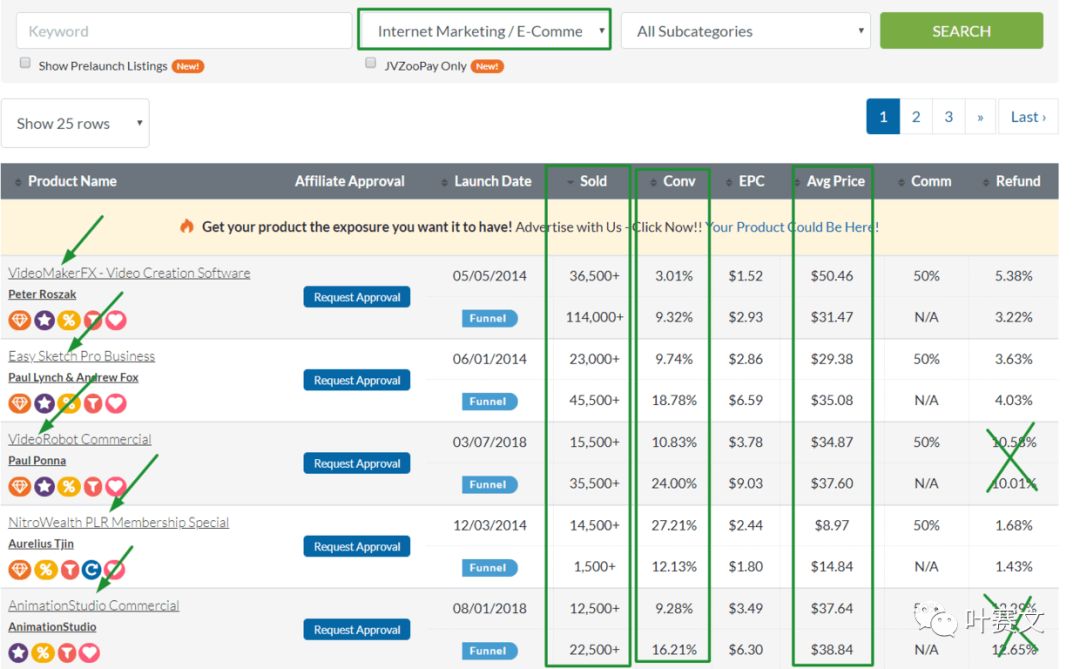Click yellow percent icon in VideoRobot row

click(x=68, y=486)
